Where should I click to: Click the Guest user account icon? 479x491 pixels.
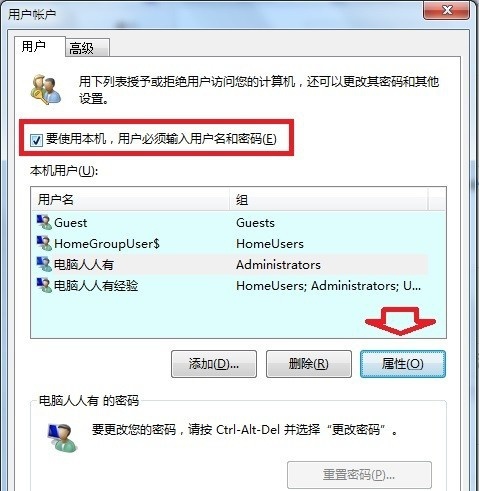(44, 222)
